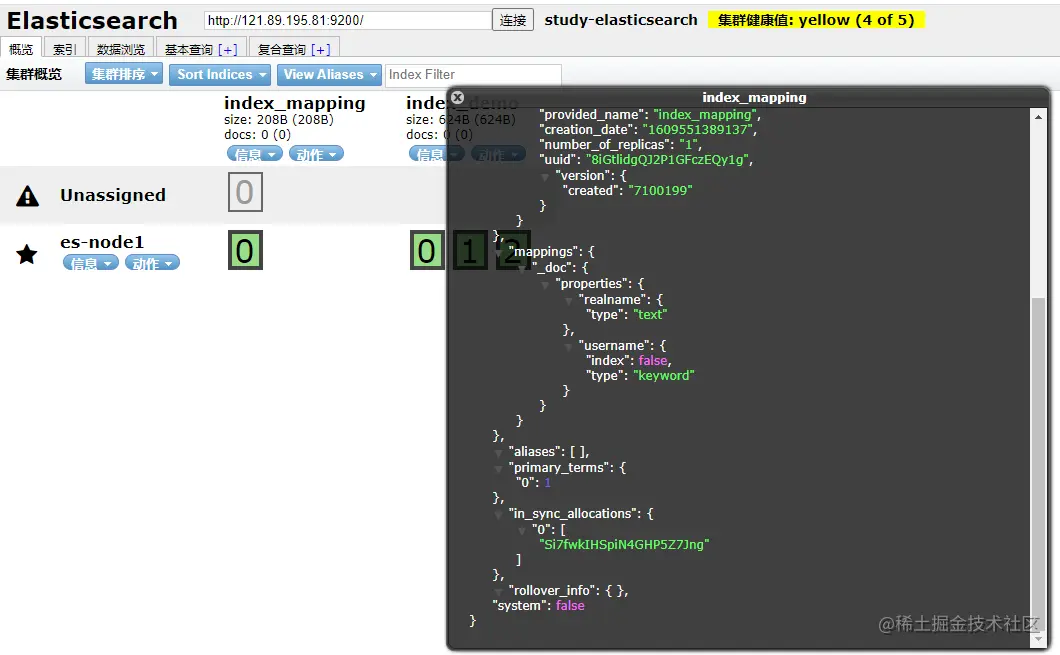1060x655 pixels.
Task: Click the popup scrollbar down arrow
Action: [1038, 639]
